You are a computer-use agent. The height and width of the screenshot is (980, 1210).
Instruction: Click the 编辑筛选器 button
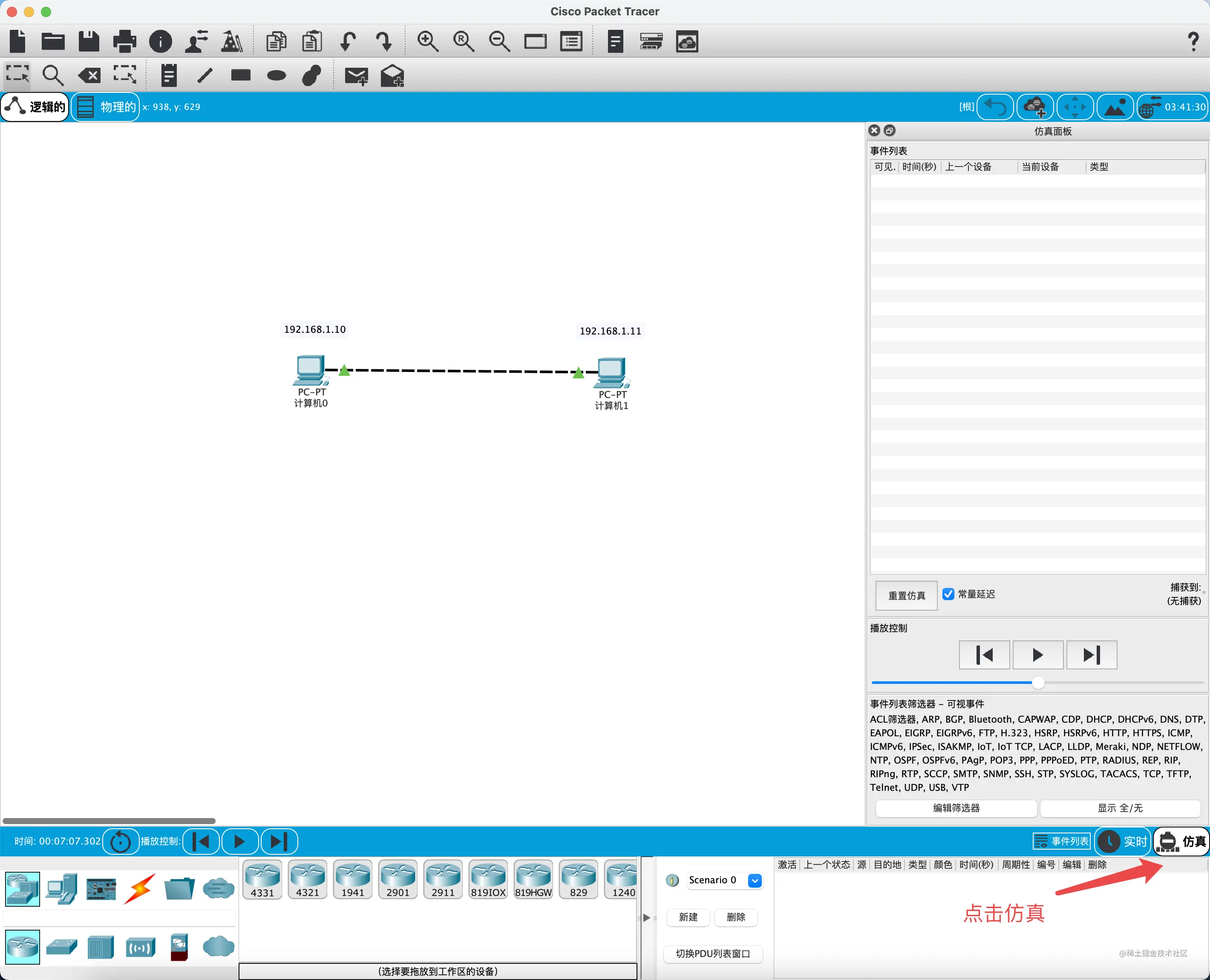point(956,808)
